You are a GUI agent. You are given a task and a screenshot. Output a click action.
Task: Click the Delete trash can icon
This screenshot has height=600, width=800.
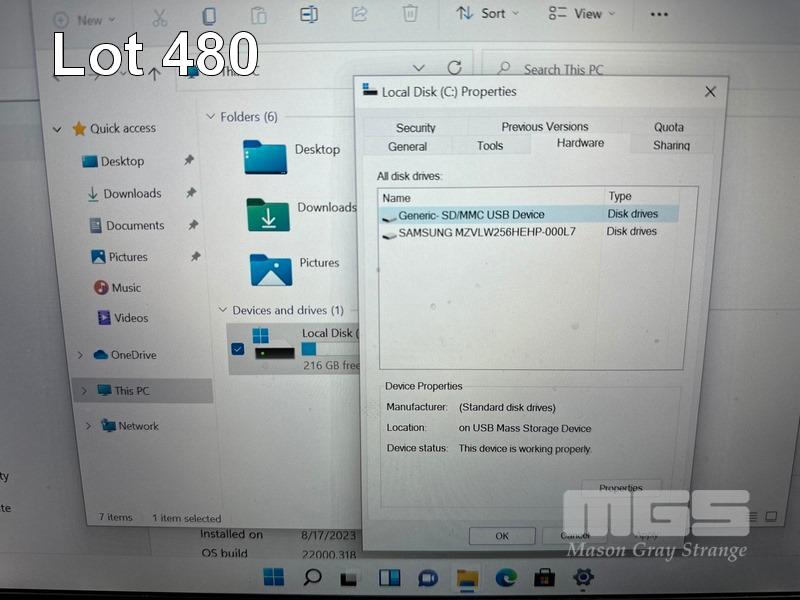click(x=410, y=14)
